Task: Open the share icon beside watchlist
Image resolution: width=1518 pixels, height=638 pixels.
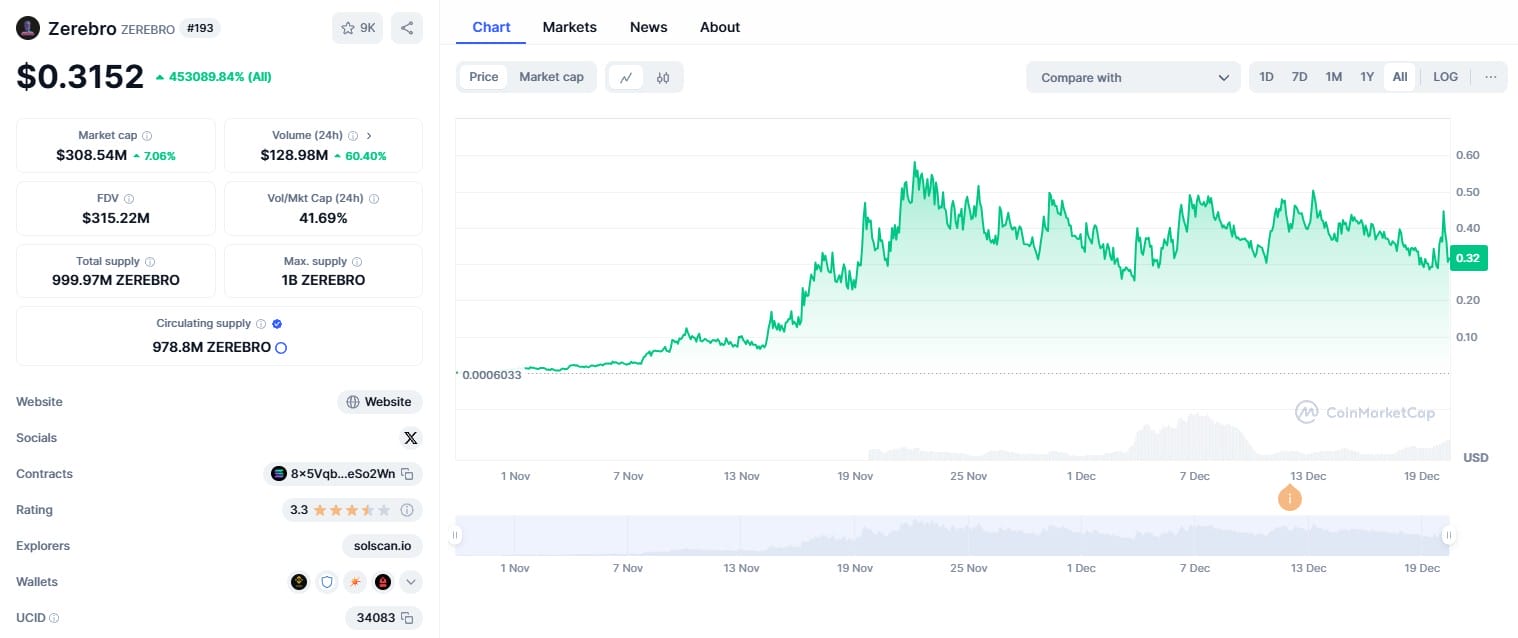Action: click(x=407, y=28)
